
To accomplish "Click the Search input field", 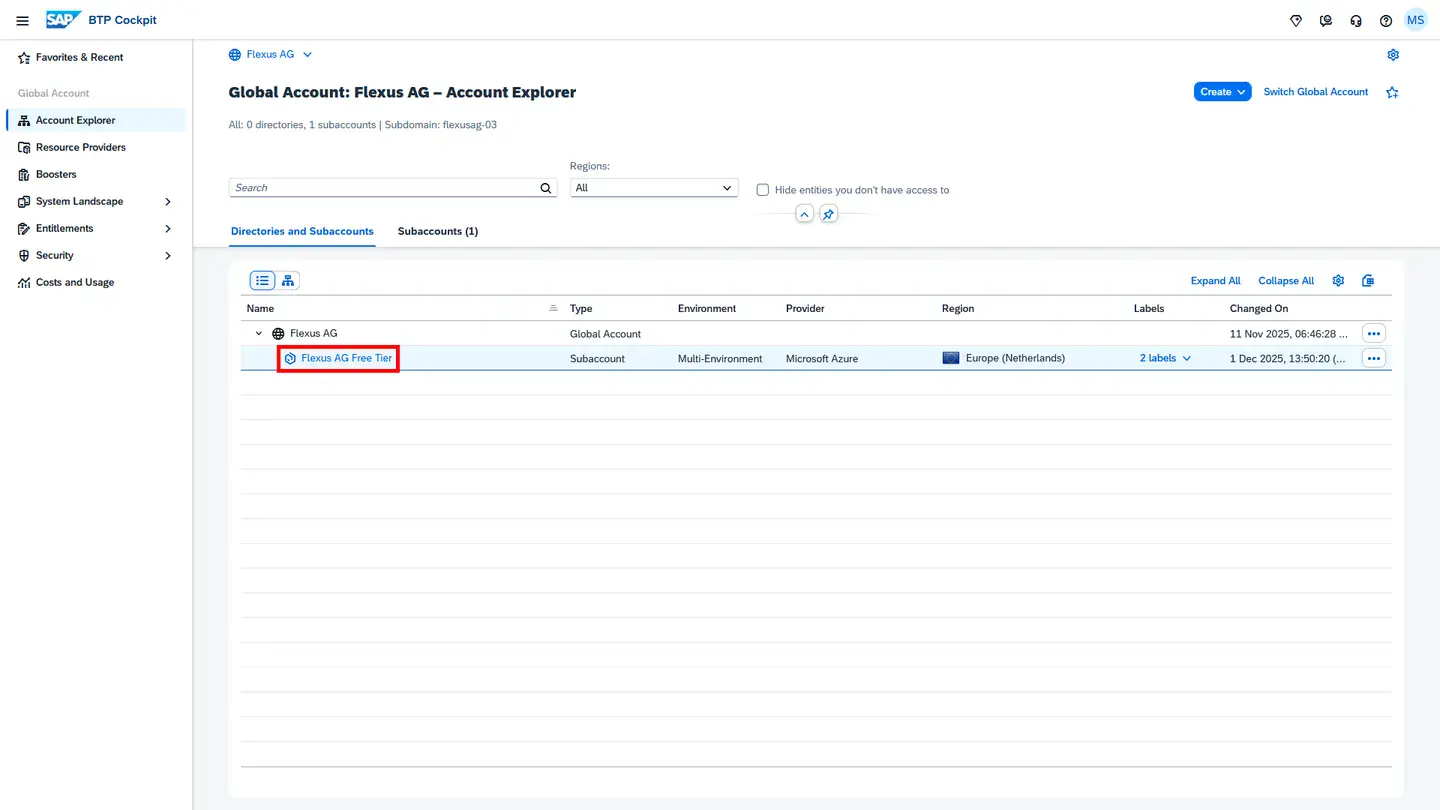I will (383, 188).
